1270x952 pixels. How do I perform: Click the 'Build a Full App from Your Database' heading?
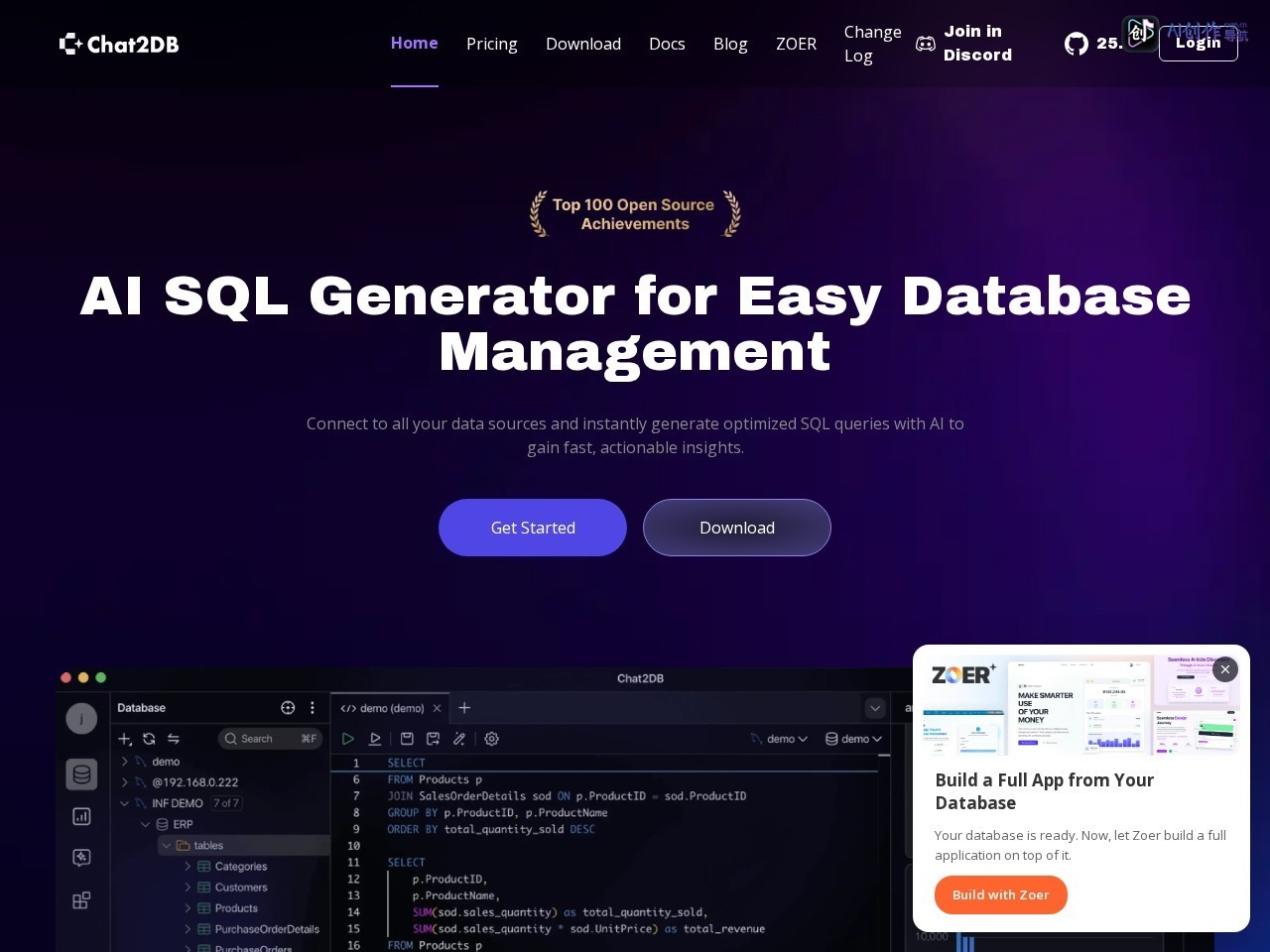click(x=1045, y=791)
